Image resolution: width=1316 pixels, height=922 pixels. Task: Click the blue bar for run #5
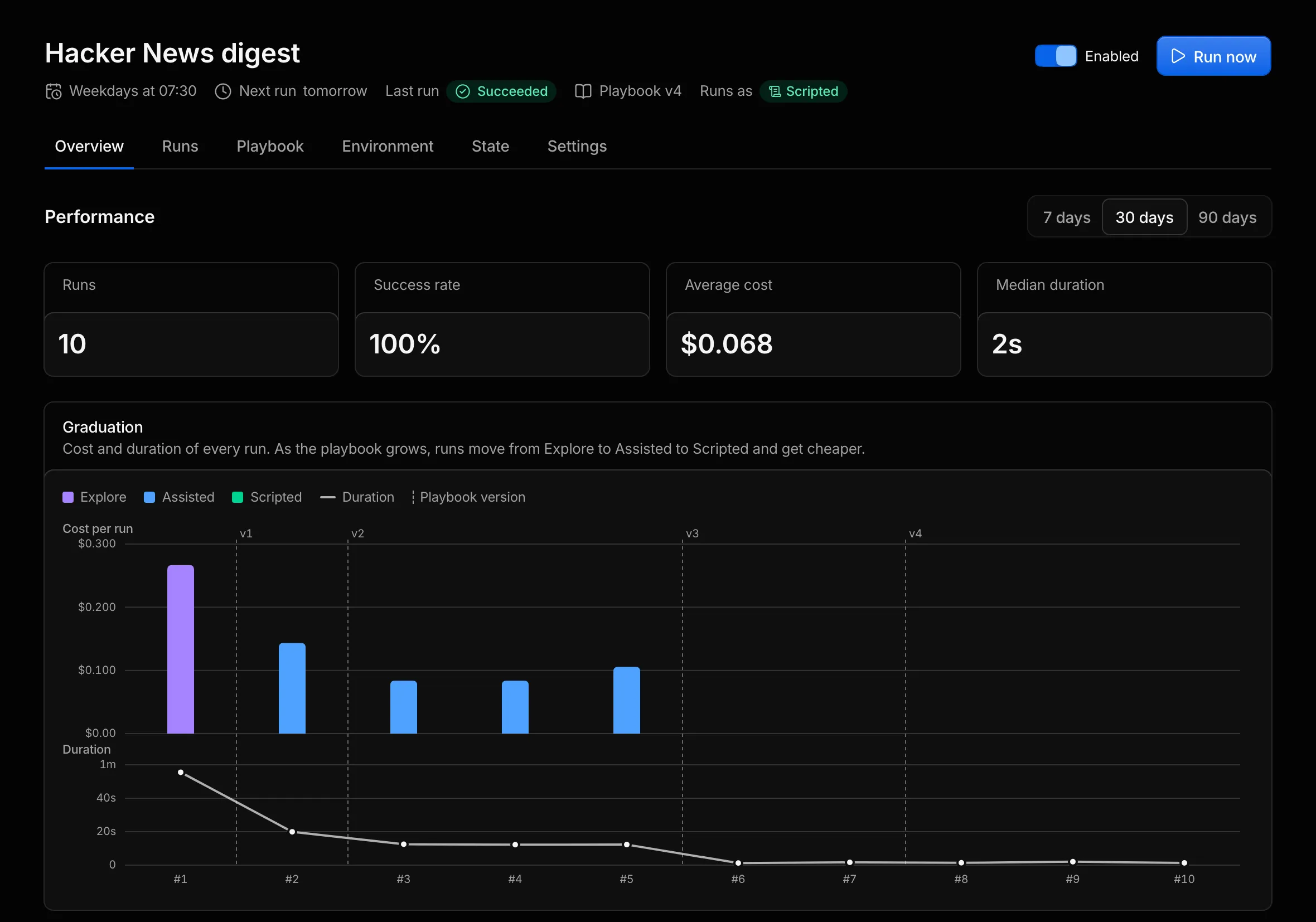click(626, 700)
